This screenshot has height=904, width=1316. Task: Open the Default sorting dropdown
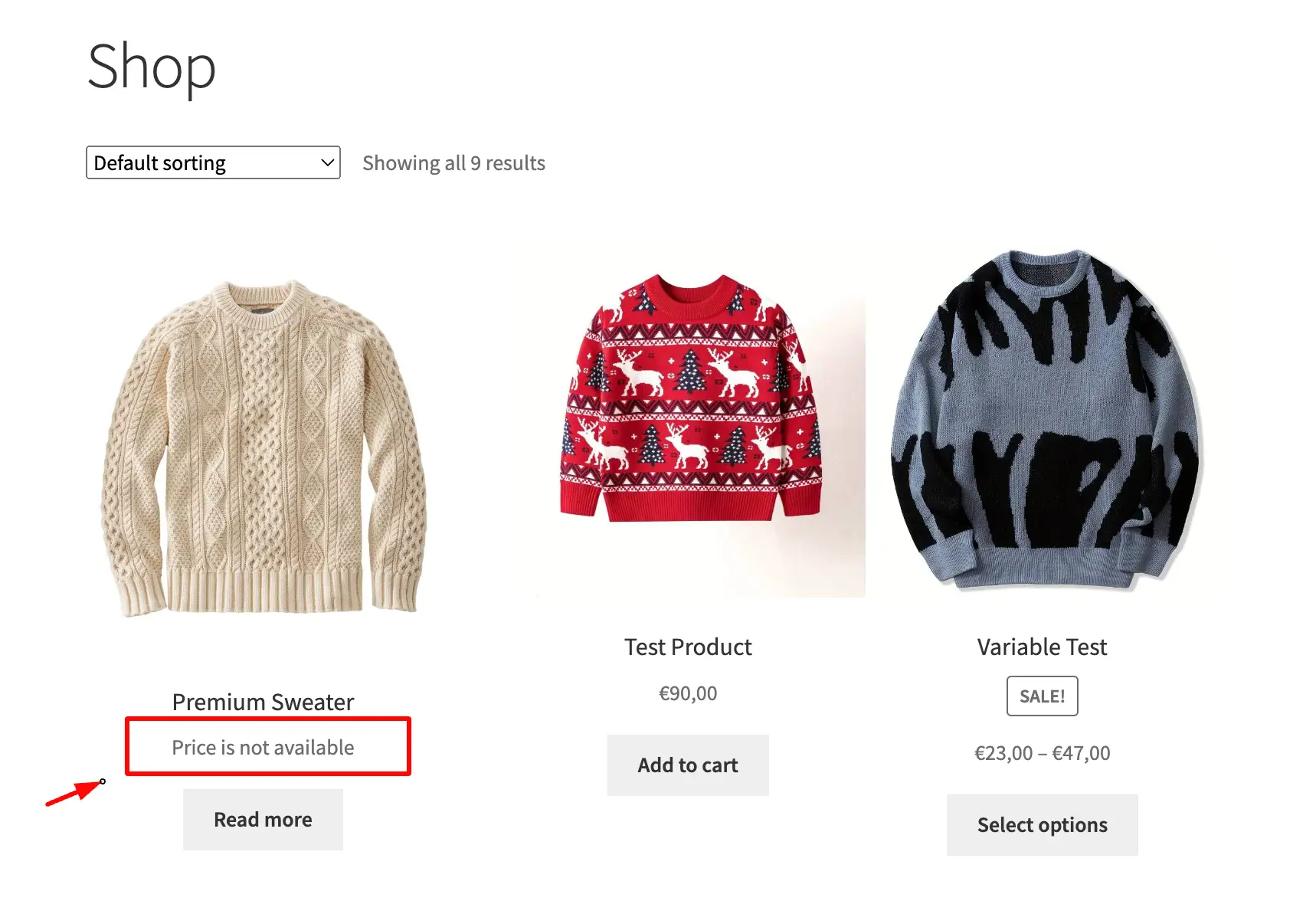(x=213, y=162)
